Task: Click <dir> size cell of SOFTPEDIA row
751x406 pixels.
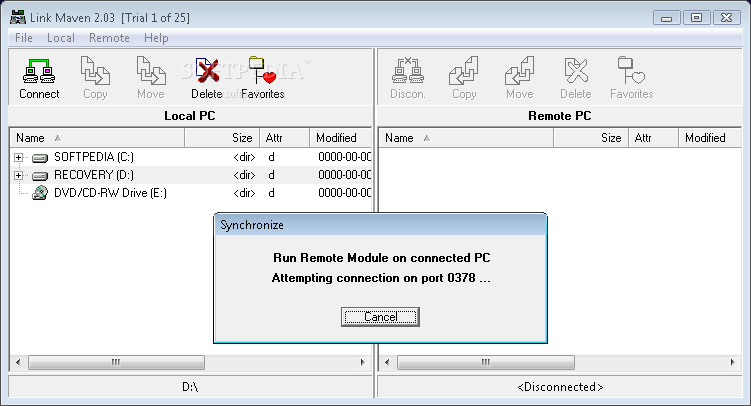Action: tap(244, 157)
